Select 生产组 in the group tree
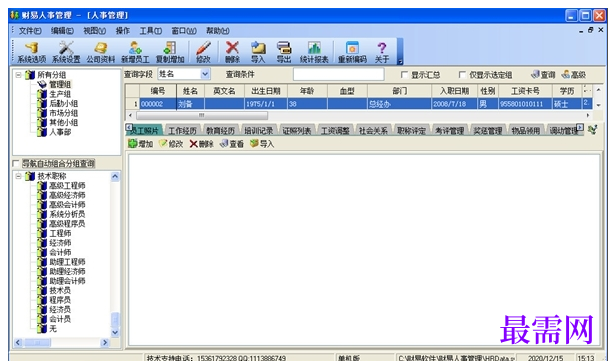This screenshot has width=612, height=361. pyautogui.click(x=60, y=94)
